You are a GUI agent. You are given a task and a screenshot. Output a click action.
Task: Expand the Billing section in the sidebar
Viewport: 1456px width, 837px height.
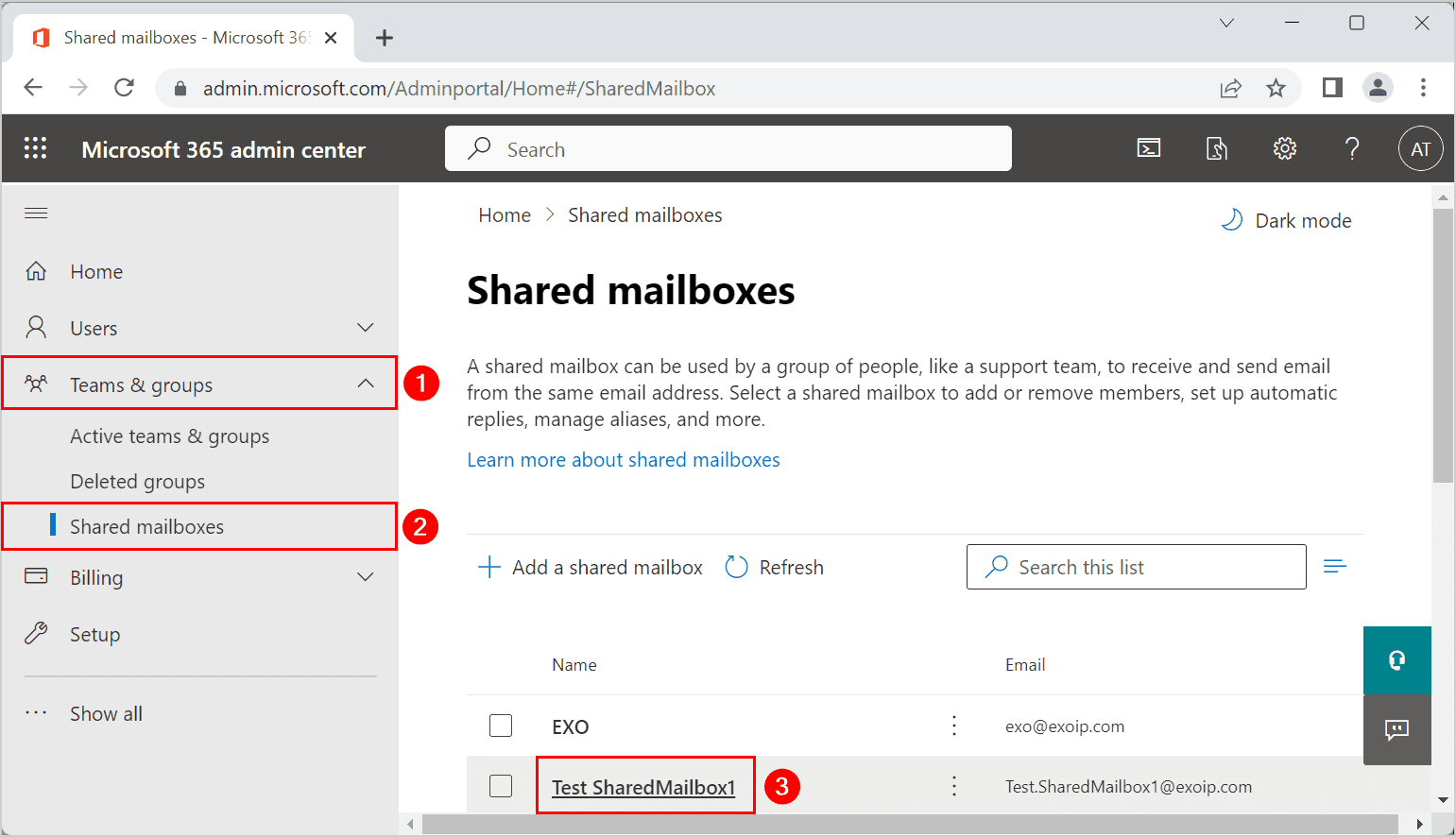pyautogui.click(x=366, y=576)
